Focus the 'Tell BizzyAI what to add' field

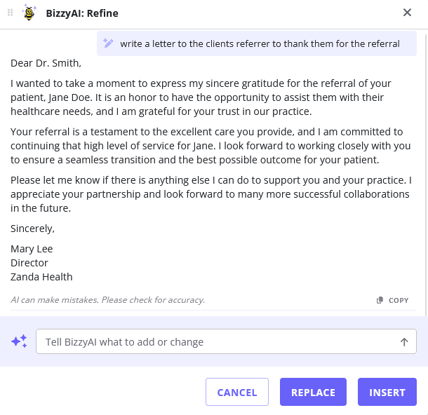(226, 341)
